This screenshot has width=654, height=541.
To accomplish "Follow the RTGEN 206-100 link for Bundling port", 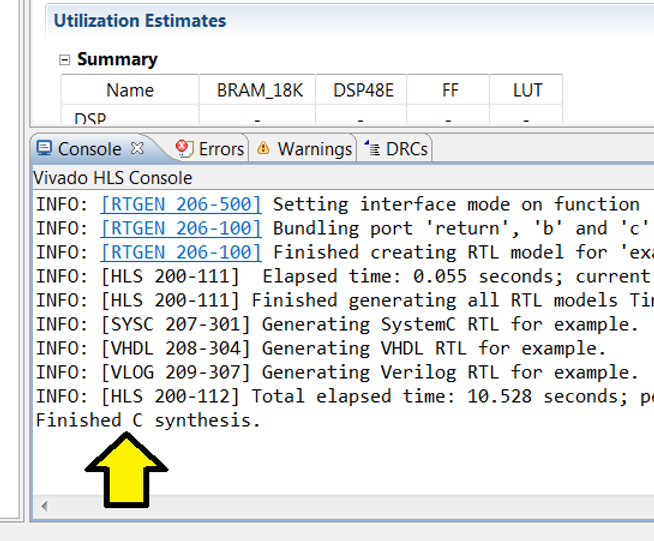I will click(x=181, y=228).
